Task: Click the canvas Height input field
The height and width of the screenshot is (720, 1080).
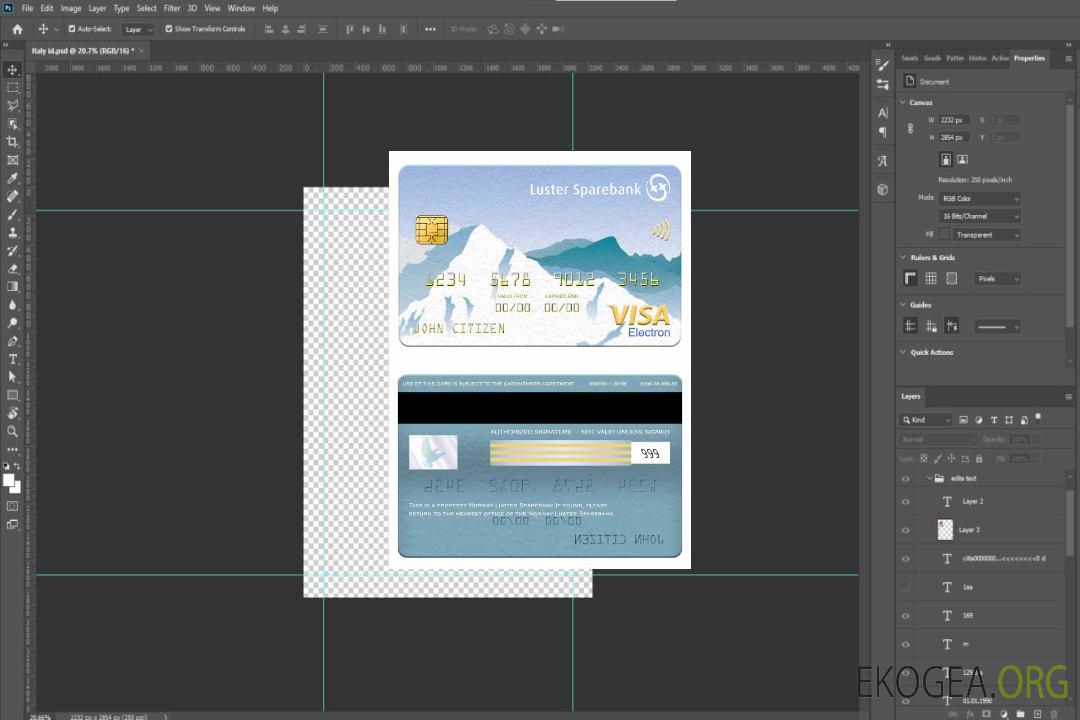Action: (954, 138)
